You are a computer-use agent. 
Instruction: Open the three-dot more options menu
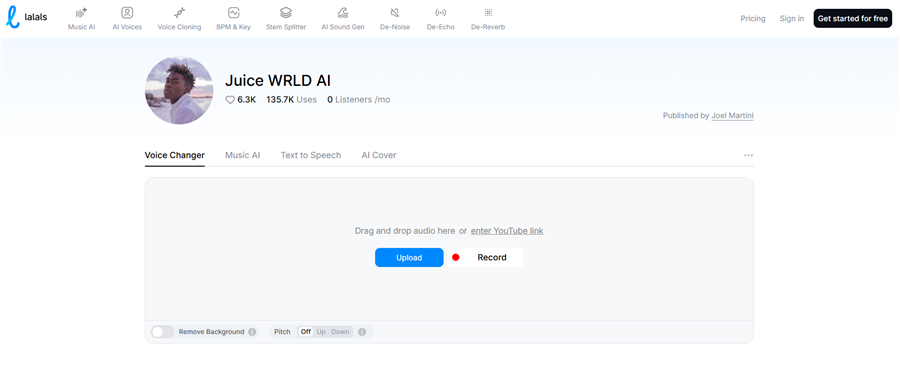point(748,155)
